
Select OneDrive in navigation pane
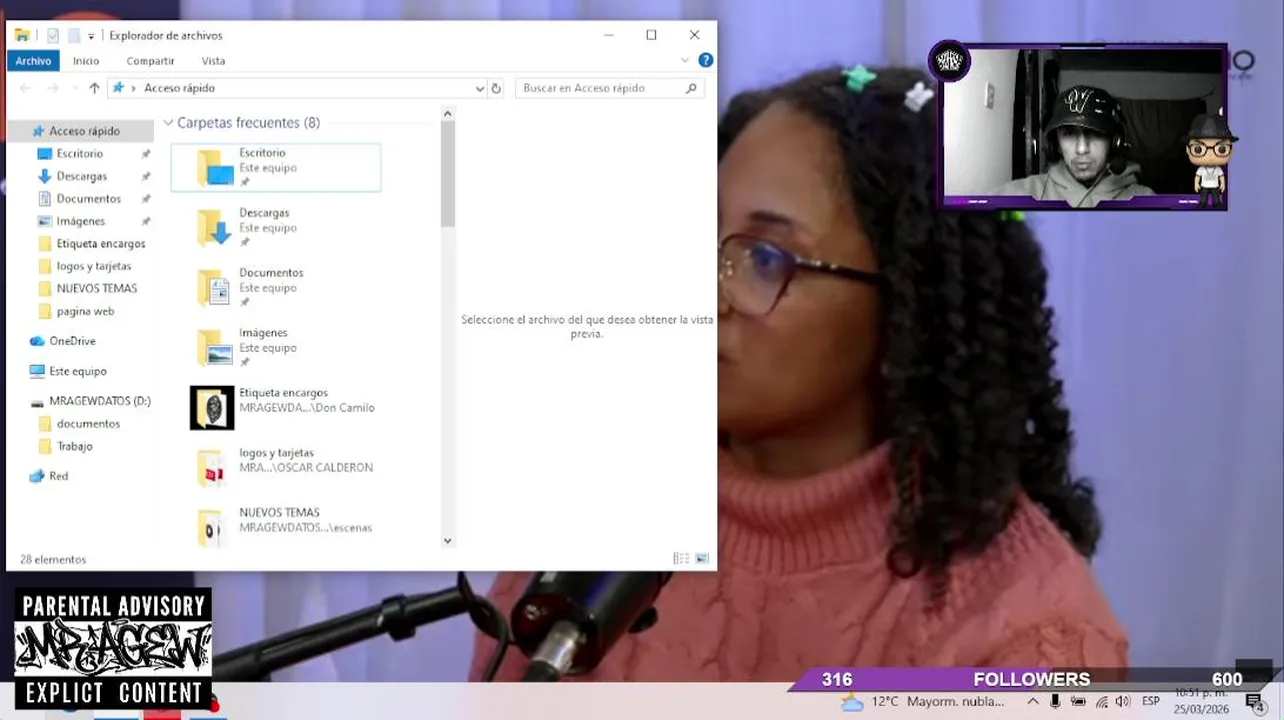(x=72, y=341)
